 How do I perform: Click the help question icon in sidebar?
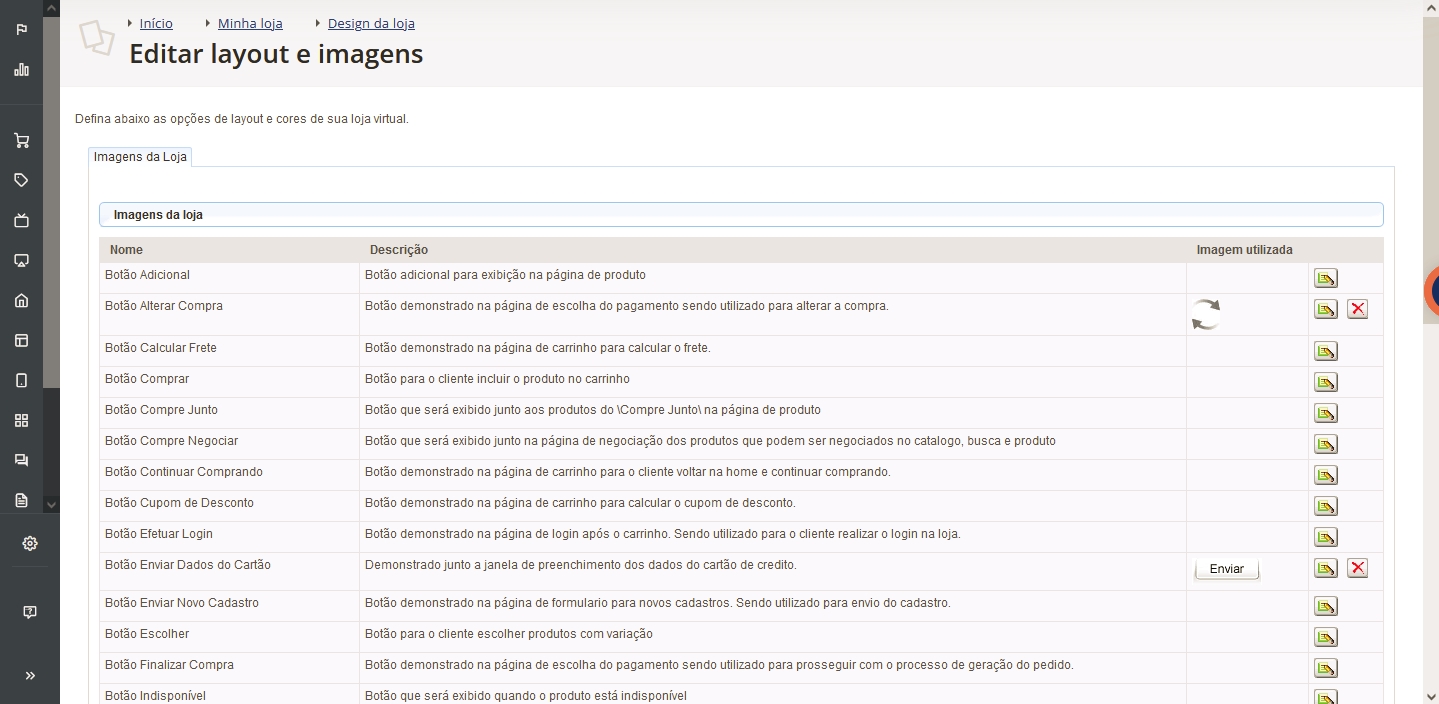coord(30,612)
